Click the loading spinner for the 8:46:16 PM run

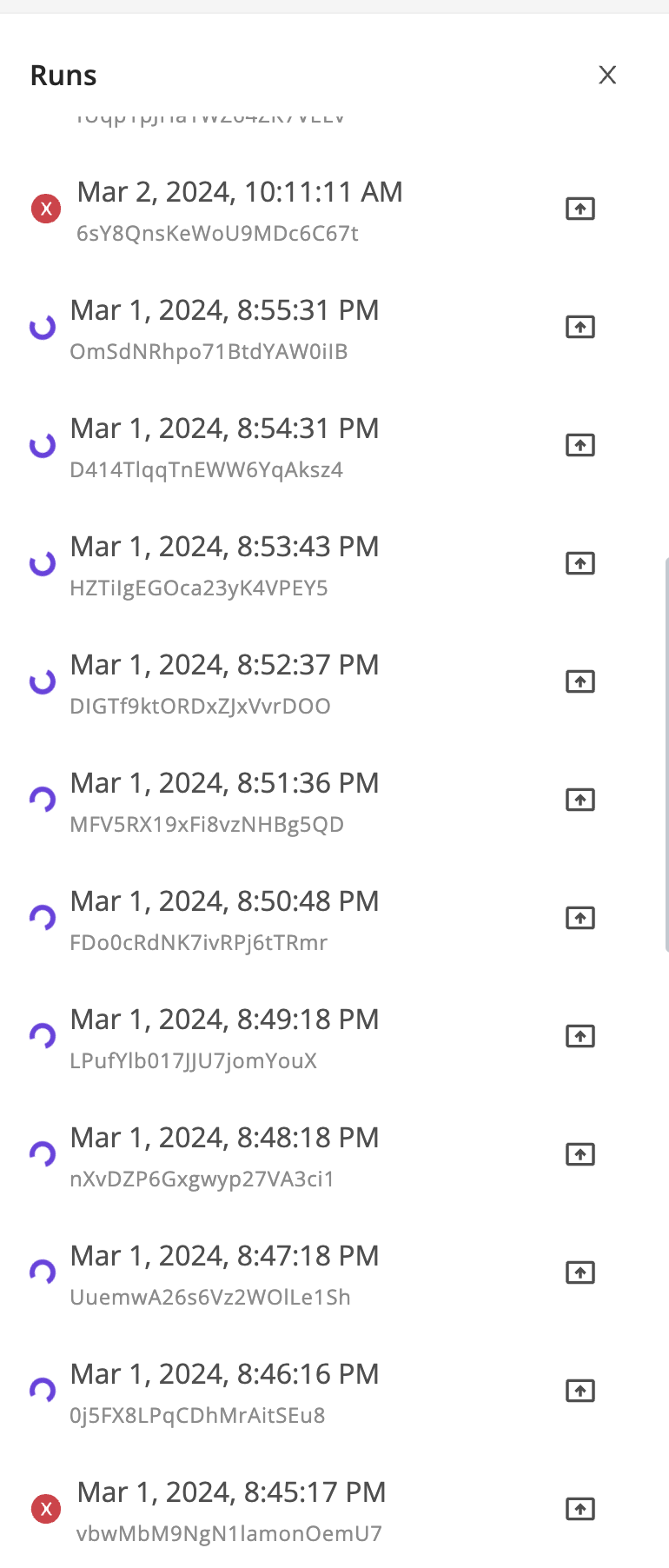[43, 1391]
